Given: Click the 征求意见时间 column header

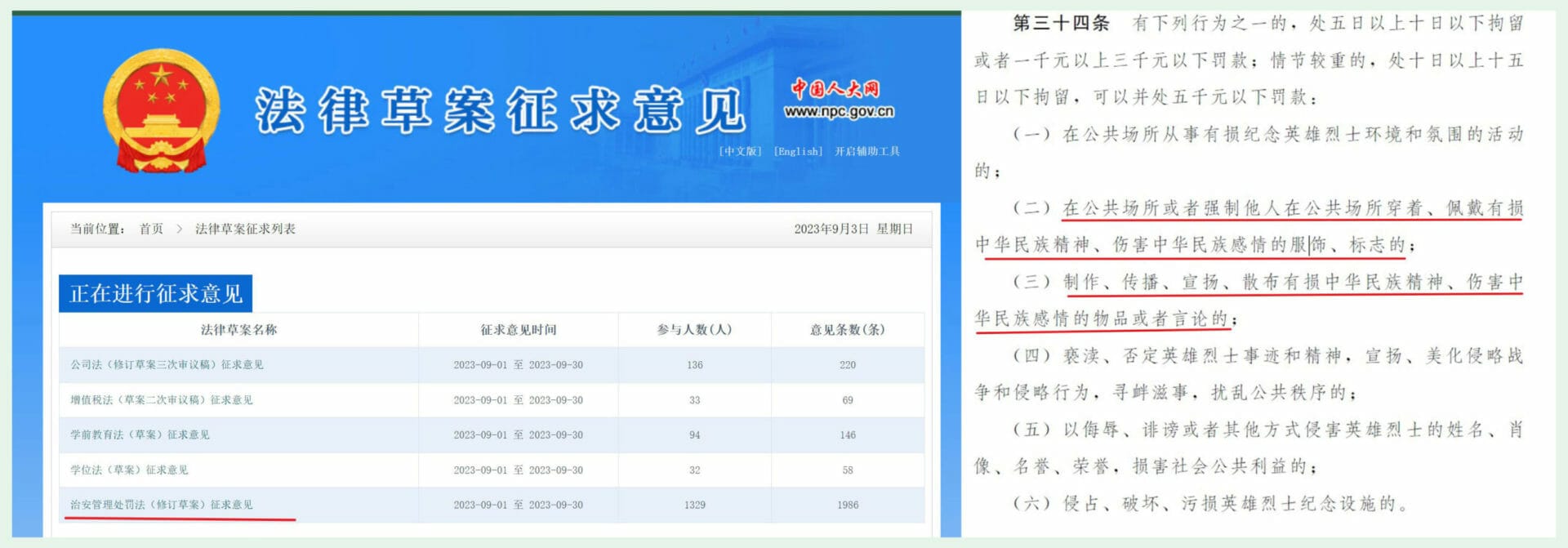Looking at the screenshot, I should point(518,330).
